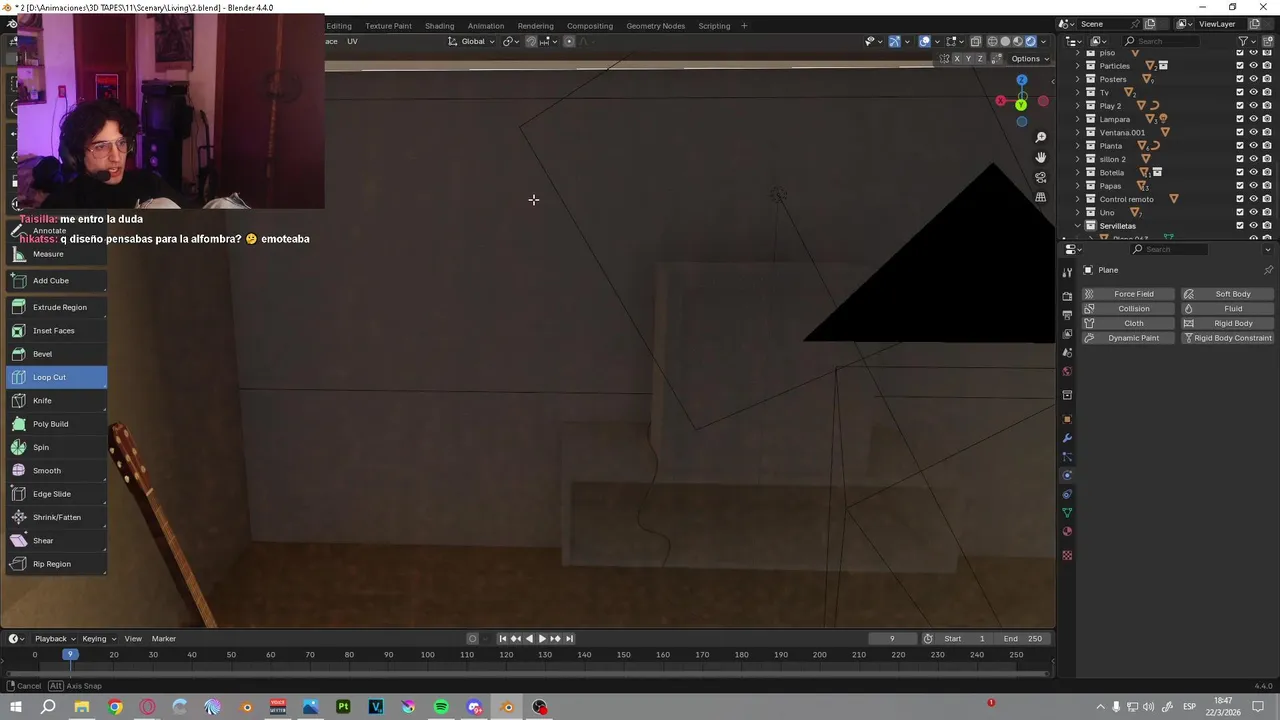Open the Spotify taskbar icon
This screenshot has width=1280, height=720.
coord(441,707)
